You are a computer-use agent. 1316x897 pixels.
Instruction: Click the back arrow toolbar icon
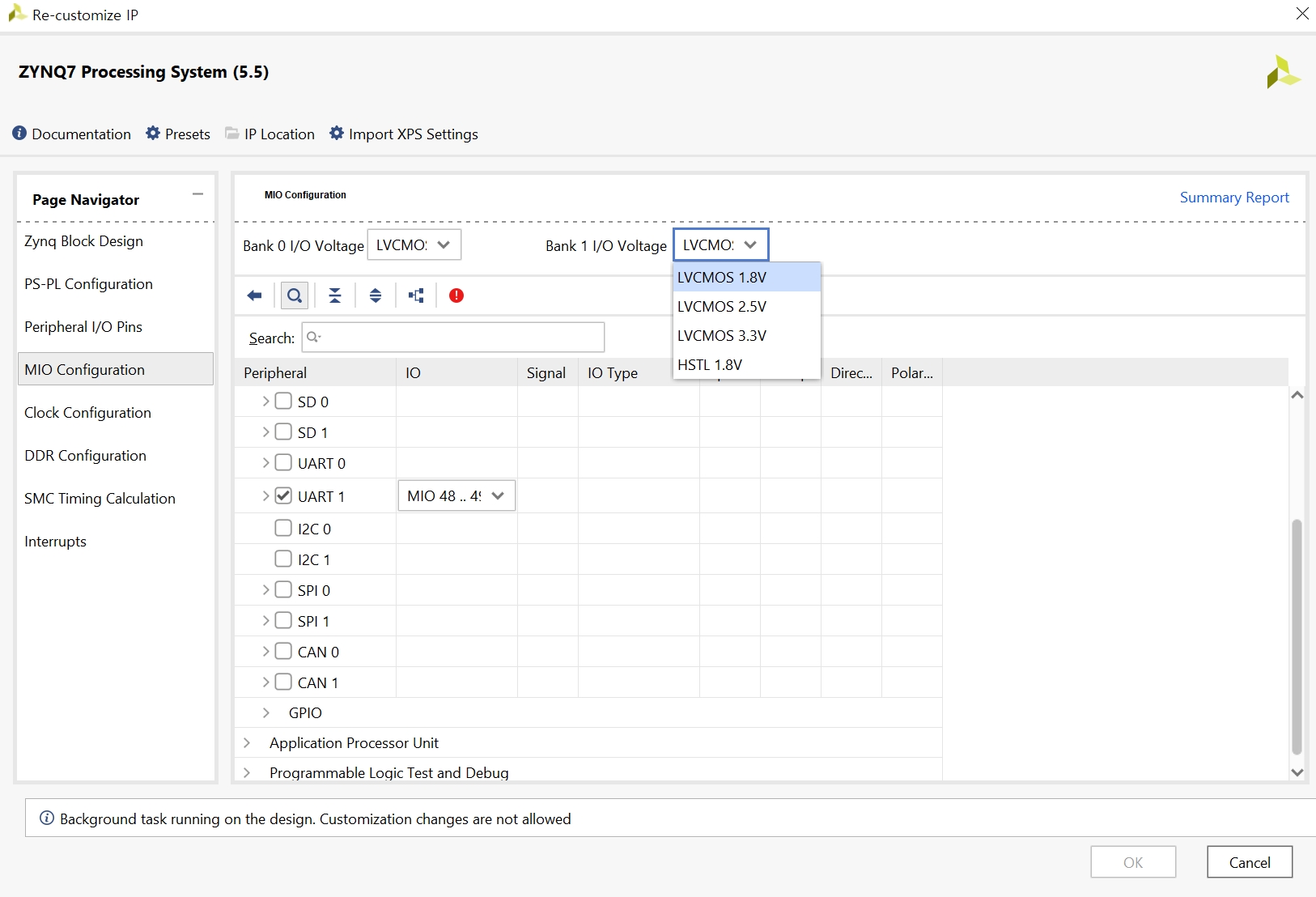[x=255, y=295]
